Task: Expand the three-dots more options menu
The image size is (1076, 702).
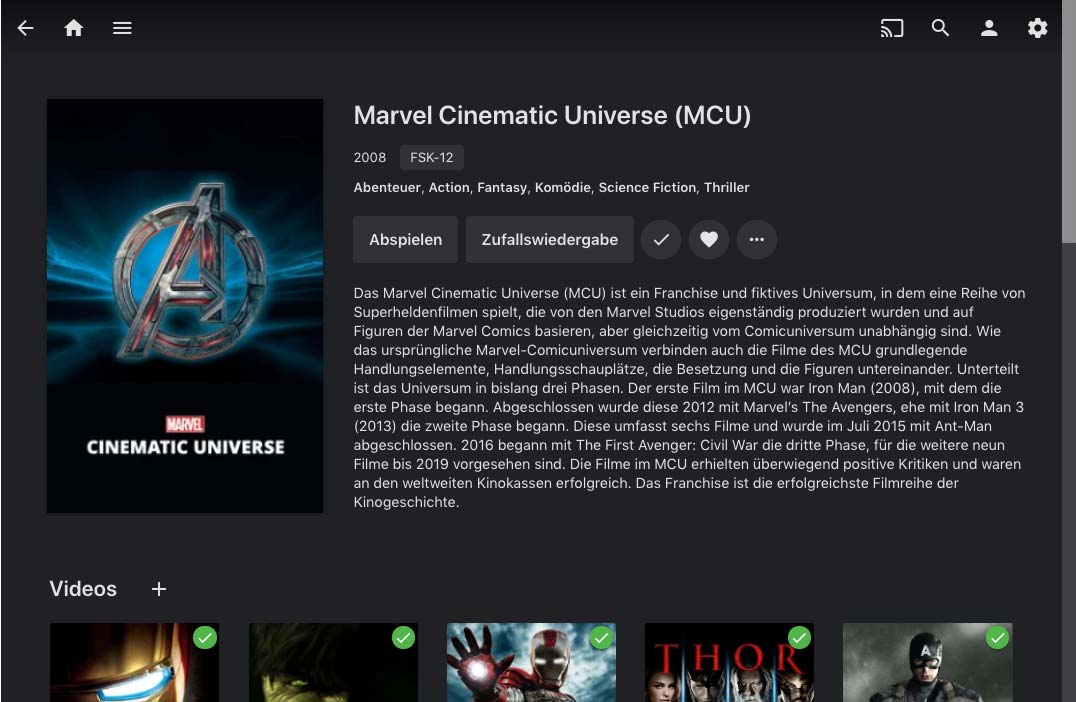Action: pos(757,239)
